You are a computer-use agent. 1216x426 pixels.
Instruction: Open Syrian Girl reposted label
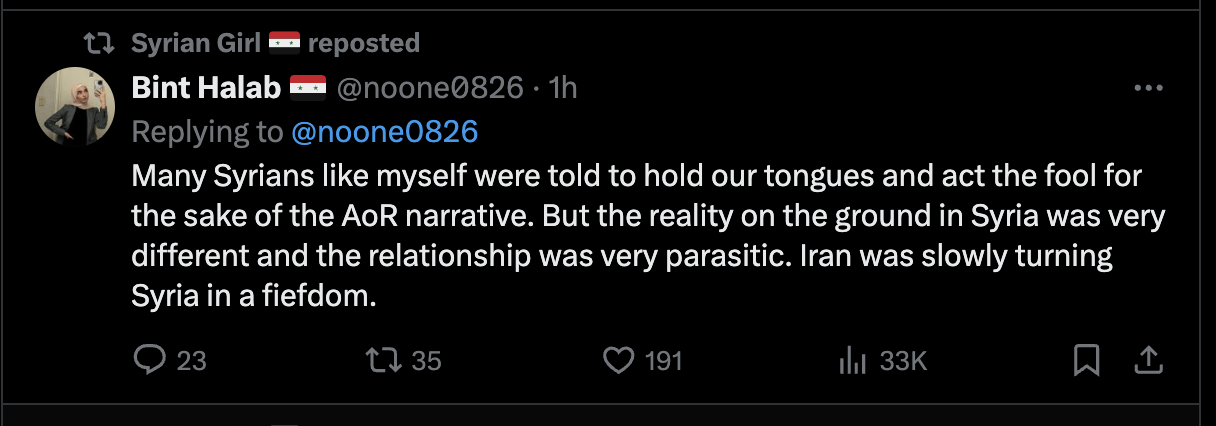275,43
